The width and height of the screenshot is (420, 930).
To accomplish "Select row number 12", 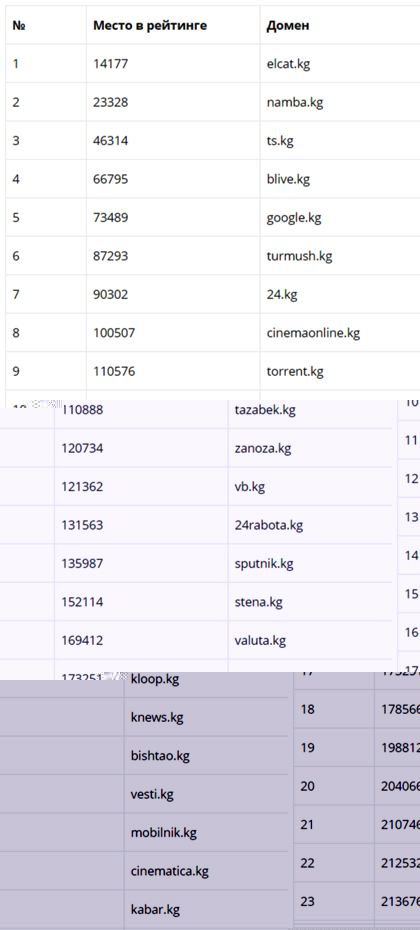I will (412, 478).
